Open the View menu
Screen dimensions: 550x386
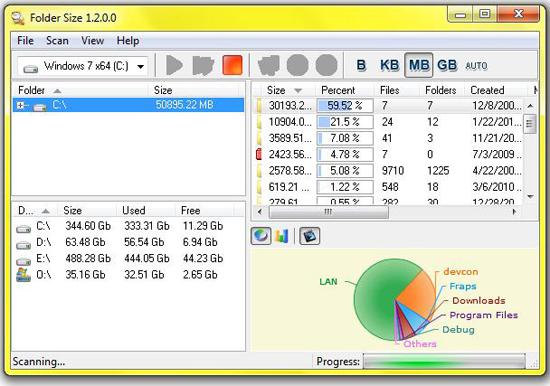click(93, 41)
